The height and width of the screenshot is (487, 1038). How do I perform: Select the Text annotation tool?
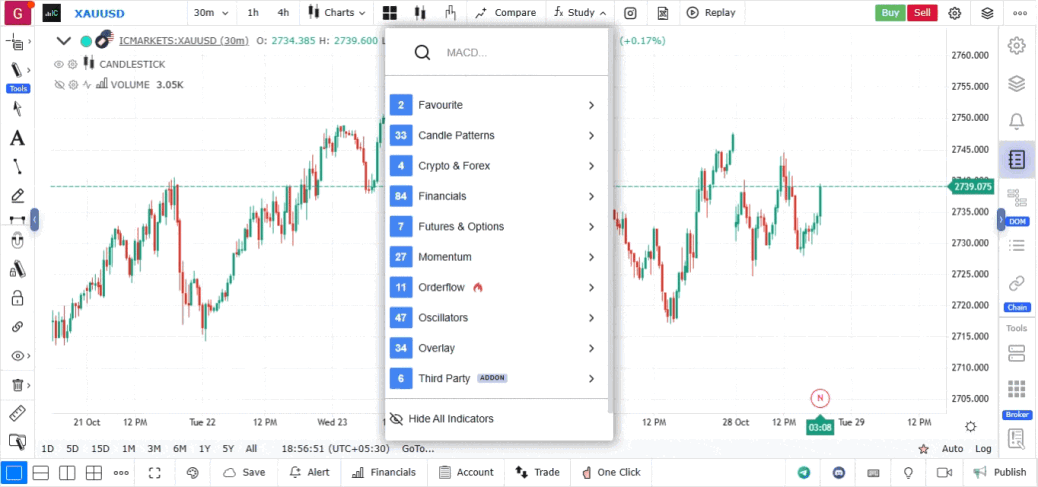tap(17, 138)
